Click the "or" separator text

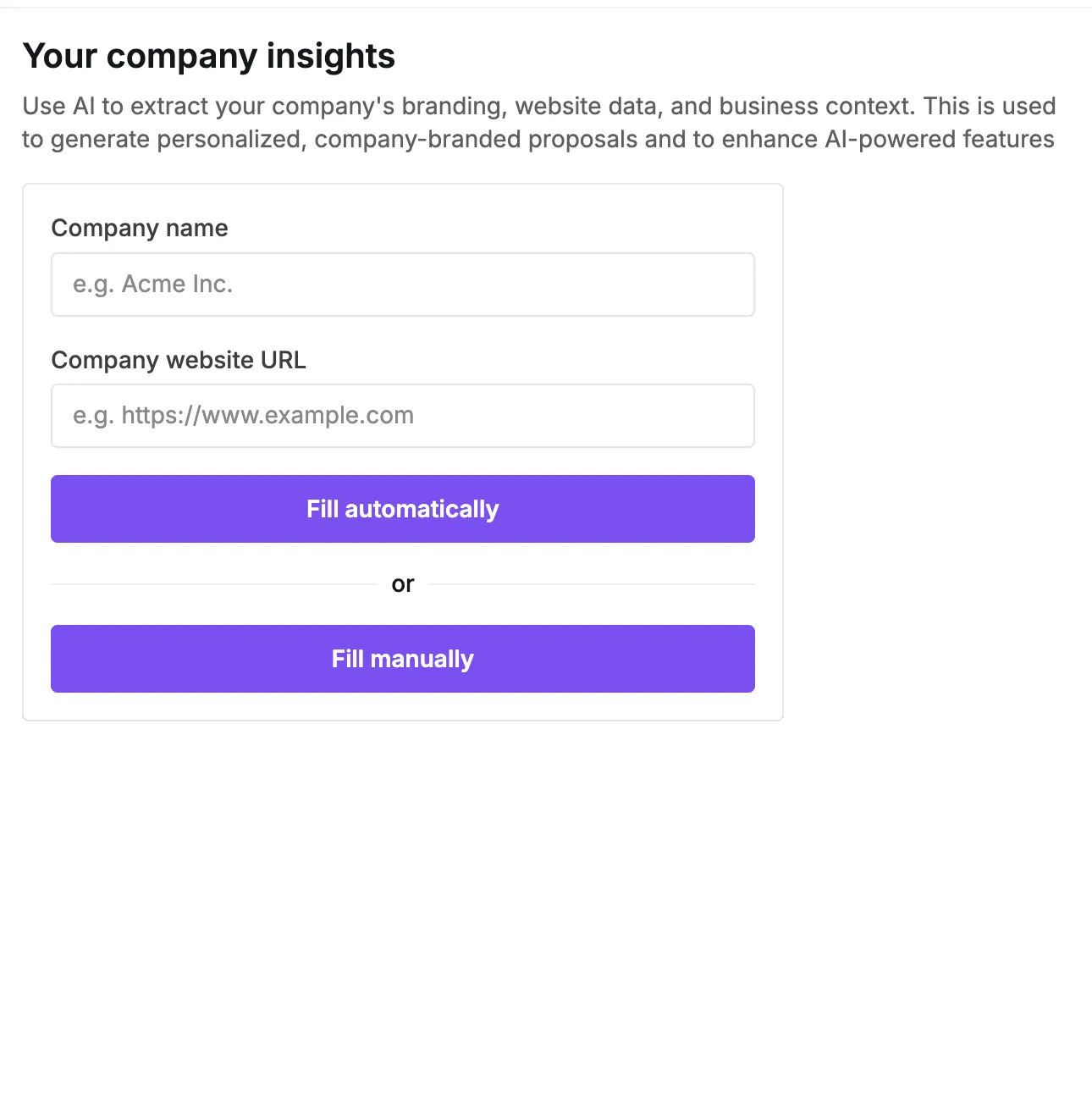[403, 584]
